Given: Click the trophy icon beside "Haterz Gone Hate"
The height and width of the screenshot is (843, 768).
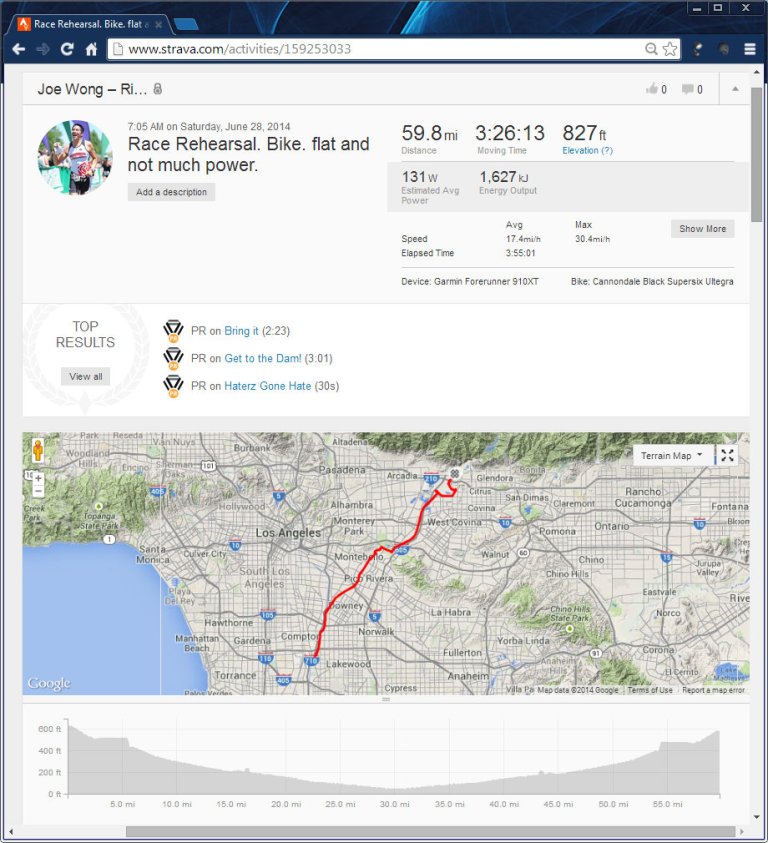Looking at the screenshot, I should point(172,386).
